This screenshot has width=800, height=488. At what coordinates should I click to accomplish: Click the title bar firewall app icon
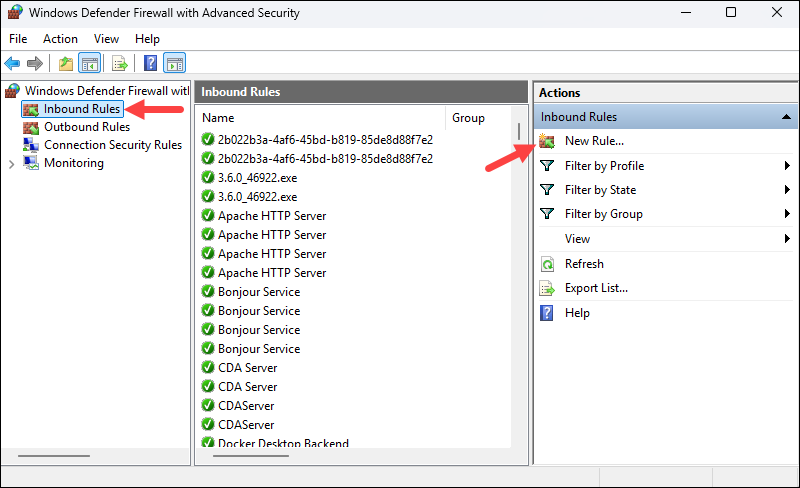(x=15, y=12)
